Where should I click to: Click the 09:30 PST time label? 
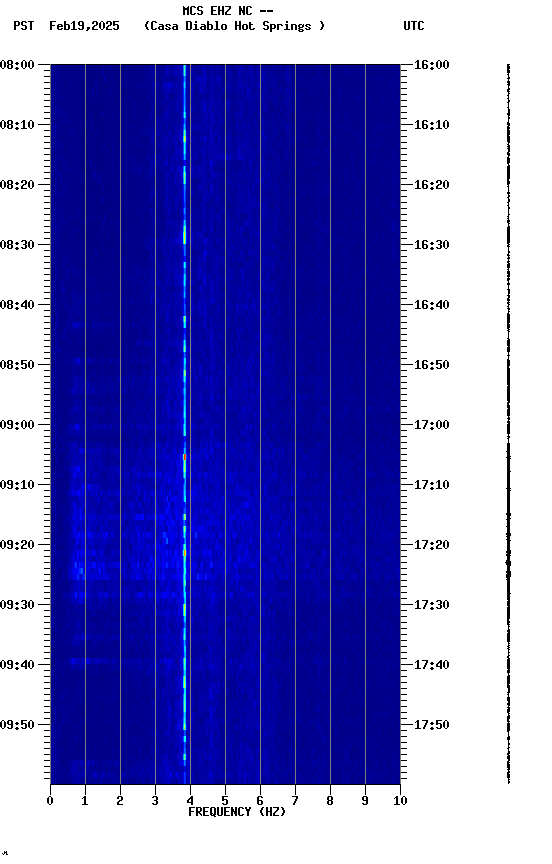click(x=17, y=605)
